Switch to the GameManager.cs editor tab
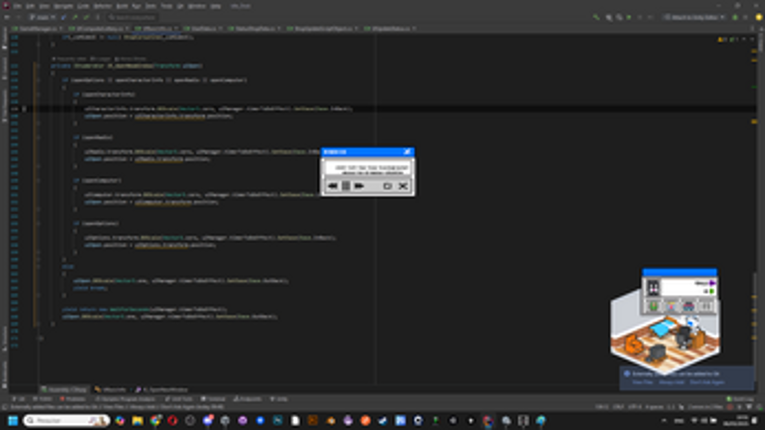The image size is (765, 430). [x=37, y=29]
